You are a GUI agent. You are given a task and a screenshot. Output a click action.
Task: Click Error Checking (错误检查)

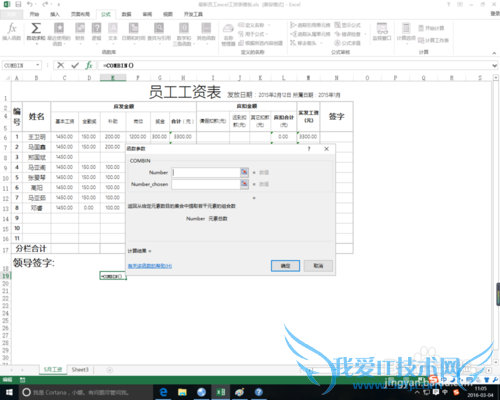[x=348, y=34]
